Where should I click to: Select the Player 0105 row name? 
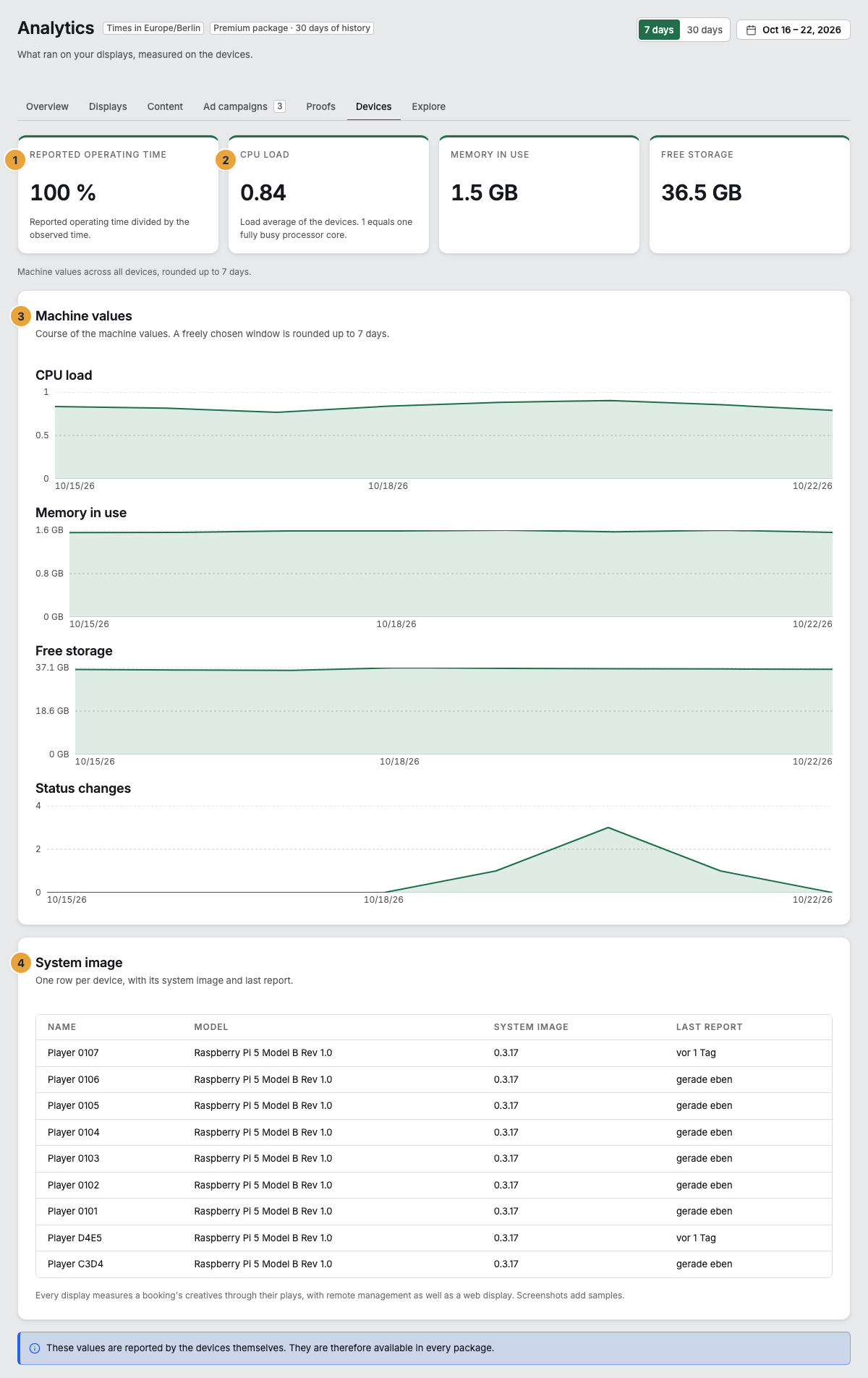point(74,1106)
